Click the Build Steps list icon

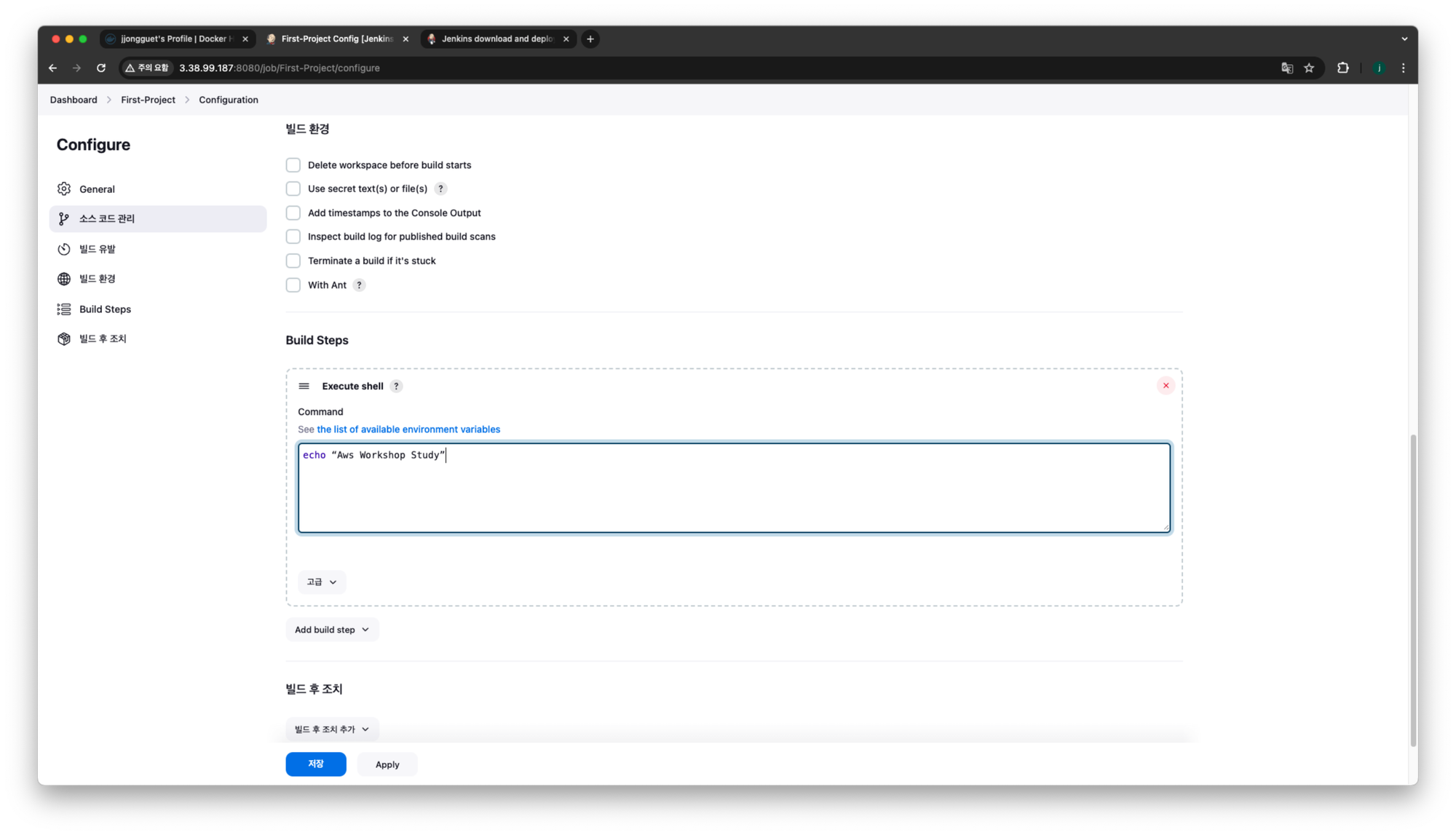(64, 309)
